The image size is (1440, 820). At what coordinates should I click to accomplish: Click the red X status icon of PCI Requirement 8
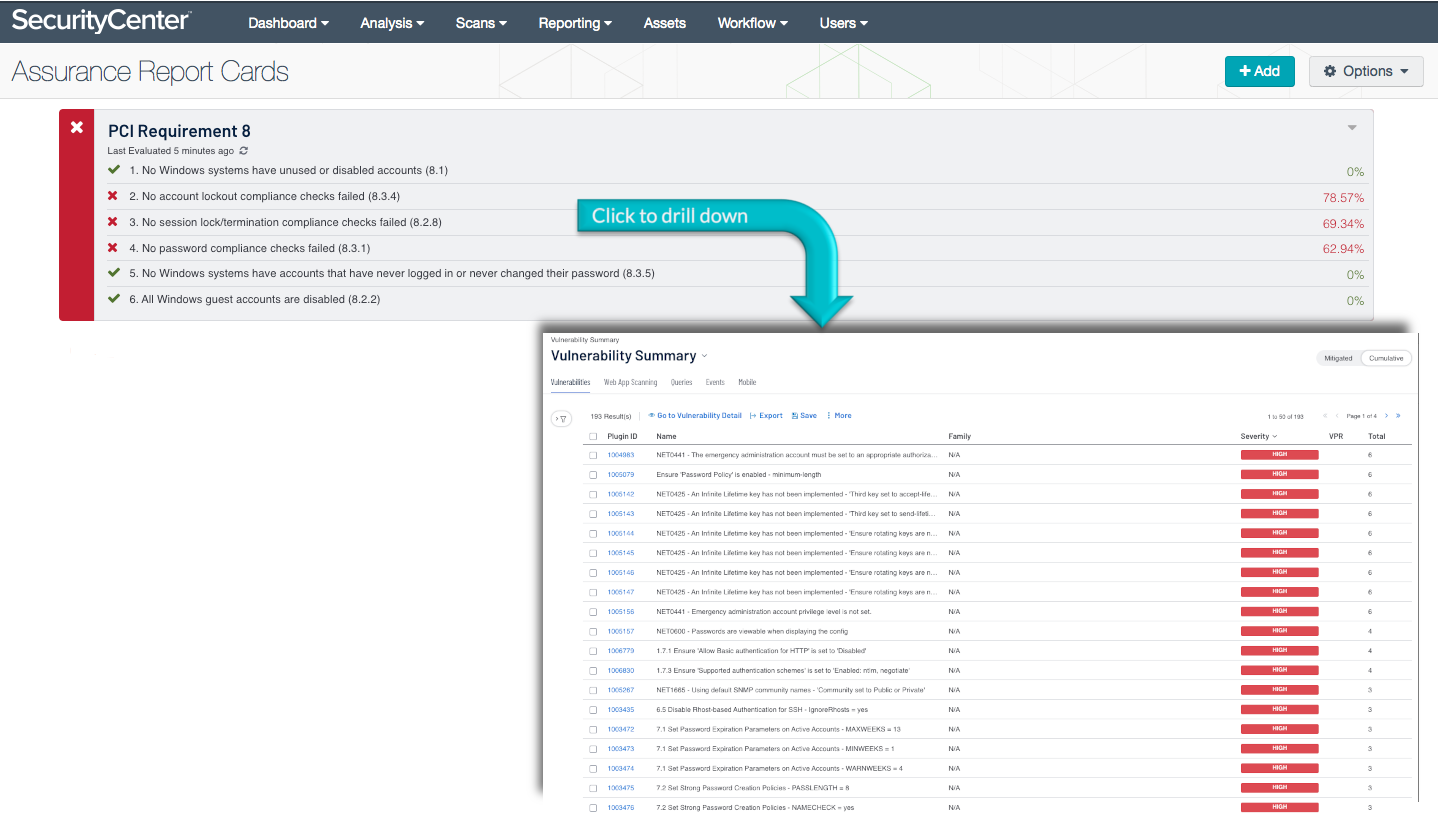[x=77, y=128]
